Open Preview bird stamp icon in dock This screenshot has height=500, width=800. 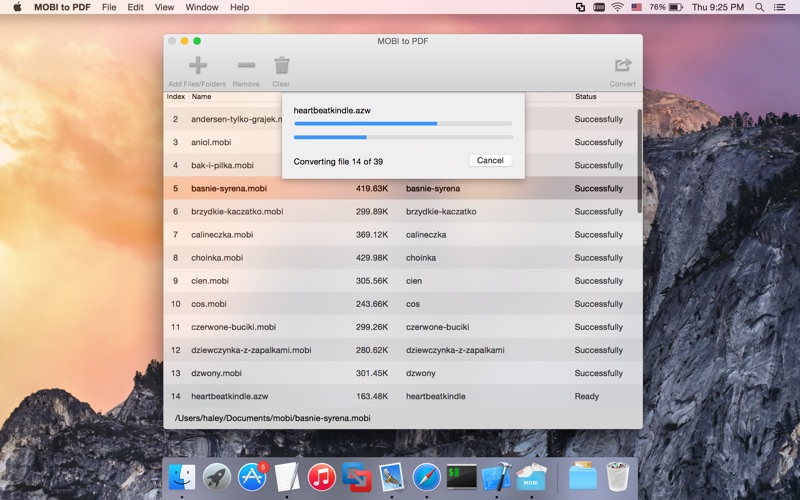click(391, 478)
